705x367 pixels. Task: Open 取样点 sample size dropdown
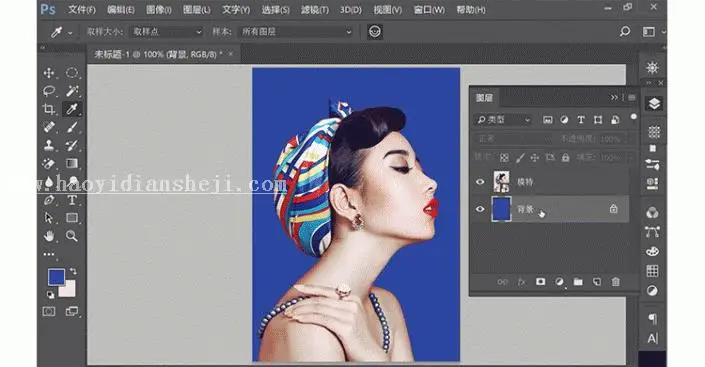[166, 31]
